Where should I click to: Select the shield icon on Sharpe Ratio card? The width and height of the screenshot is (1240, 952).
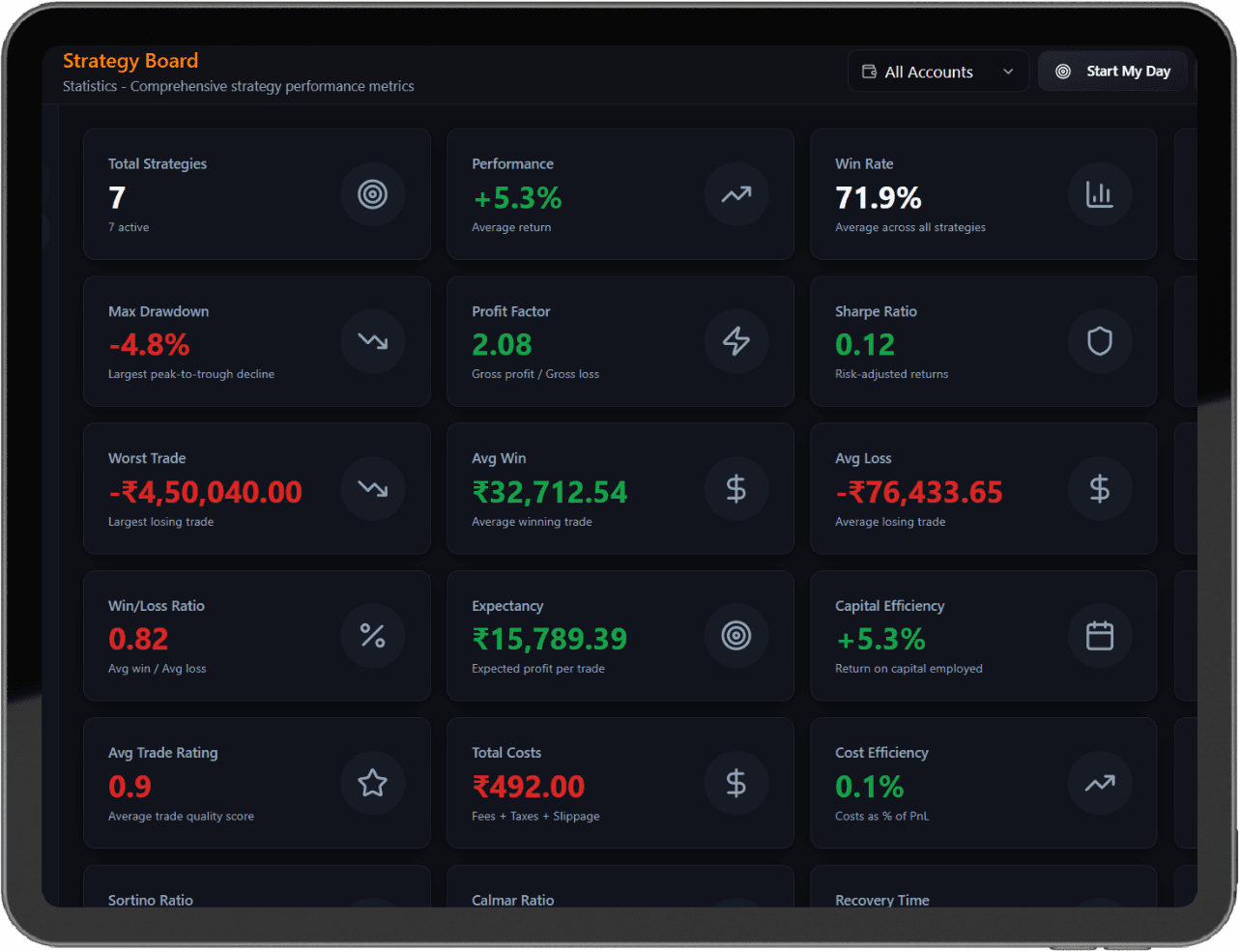pyautogui.click(x=1099, y=341)
